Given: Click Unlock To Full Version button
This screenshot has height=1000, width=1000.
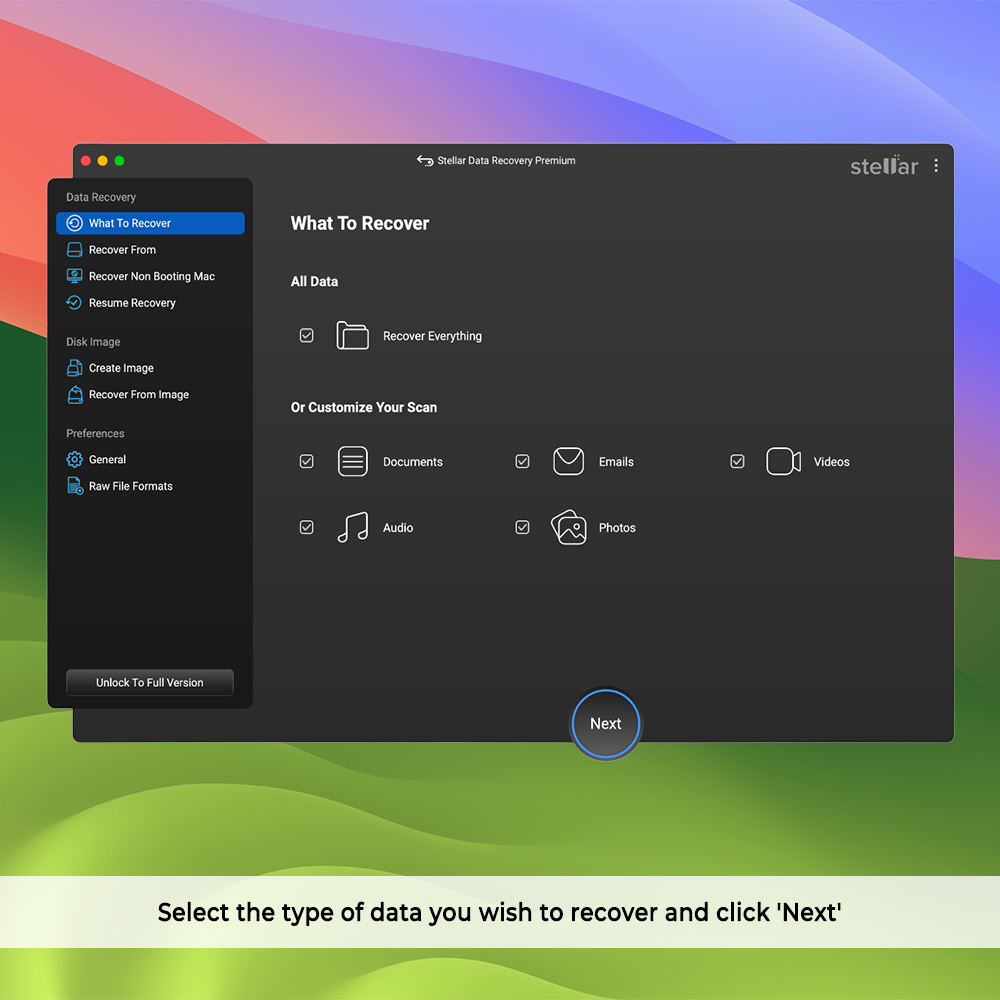Looking at the screenshot, I should pyautogui.click(x=150, y=683).
